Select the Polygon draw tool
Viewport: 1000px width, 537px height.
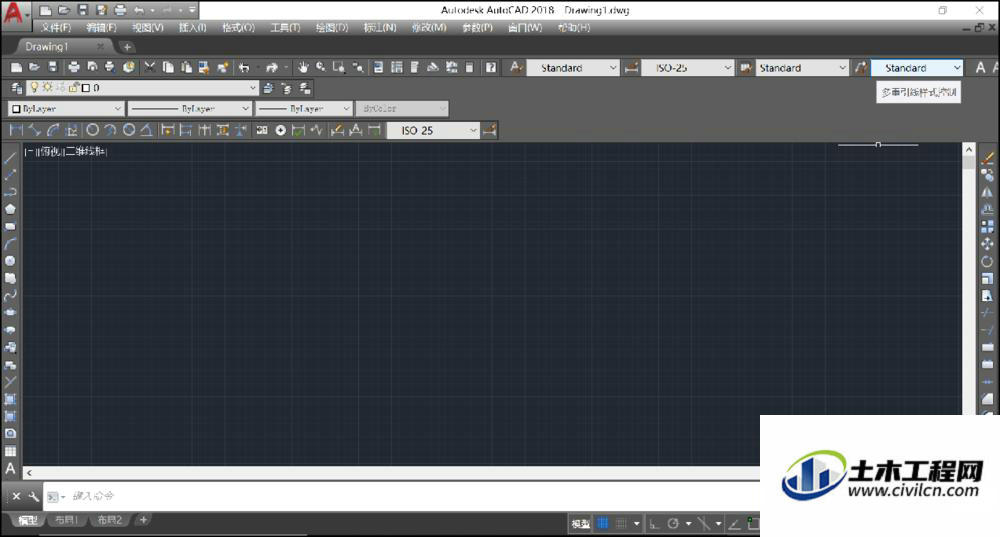pos(10,209)
